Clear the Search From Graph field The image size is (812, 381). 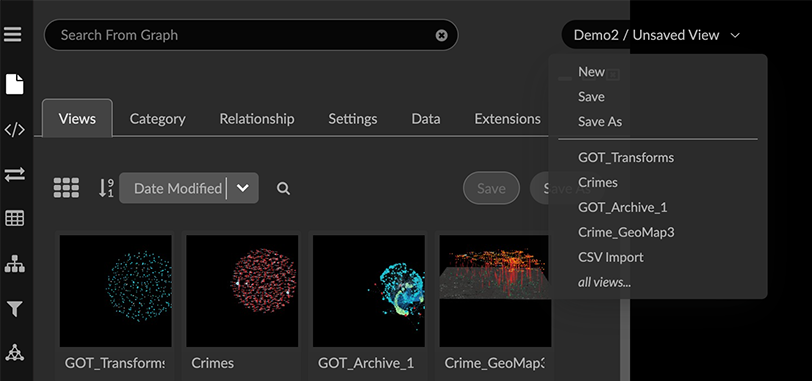(x=441, y=35)
